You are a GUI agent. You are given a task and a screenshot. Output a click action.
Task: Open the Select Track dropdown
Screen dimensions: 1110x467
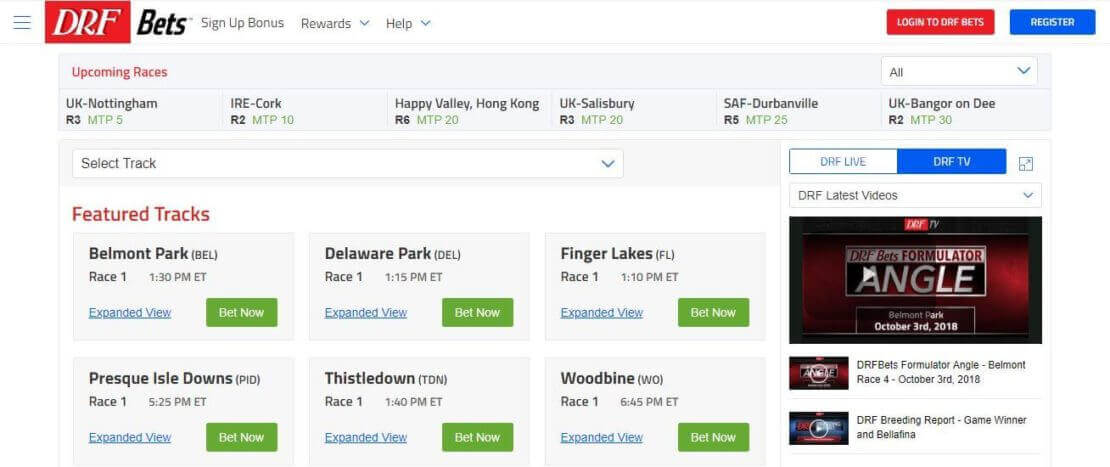pos(348,163)
